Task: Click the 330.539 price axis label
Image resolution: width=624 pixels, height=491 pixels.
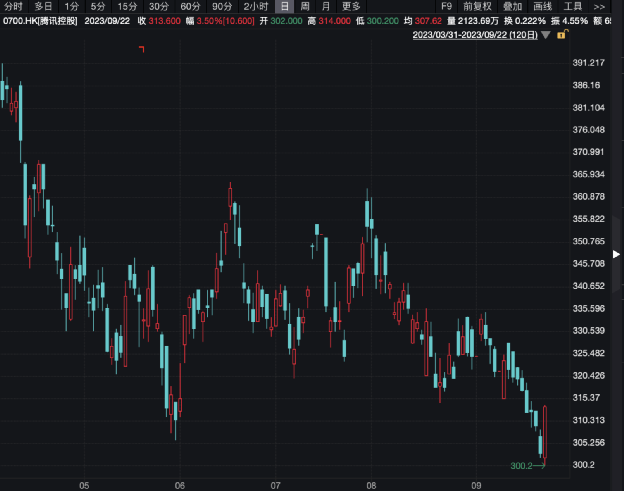Action: [589, 331]
